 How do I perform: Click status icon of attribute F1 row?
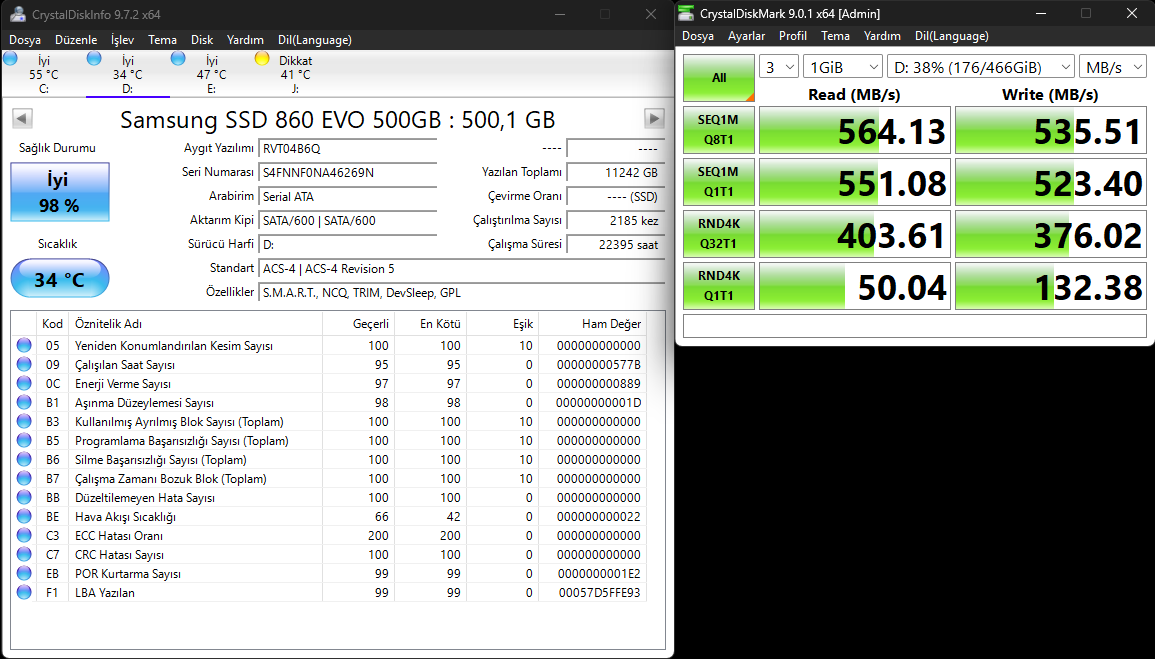[x=24, y=593]
